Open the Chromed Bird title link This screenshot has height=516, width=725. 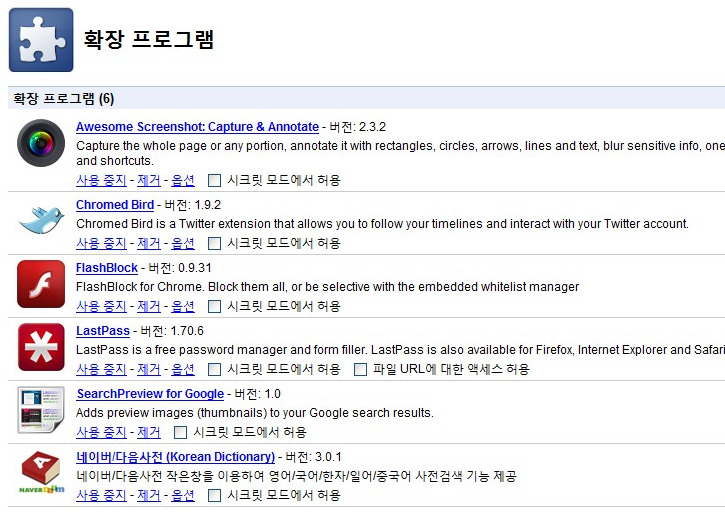tap(115, 205)
